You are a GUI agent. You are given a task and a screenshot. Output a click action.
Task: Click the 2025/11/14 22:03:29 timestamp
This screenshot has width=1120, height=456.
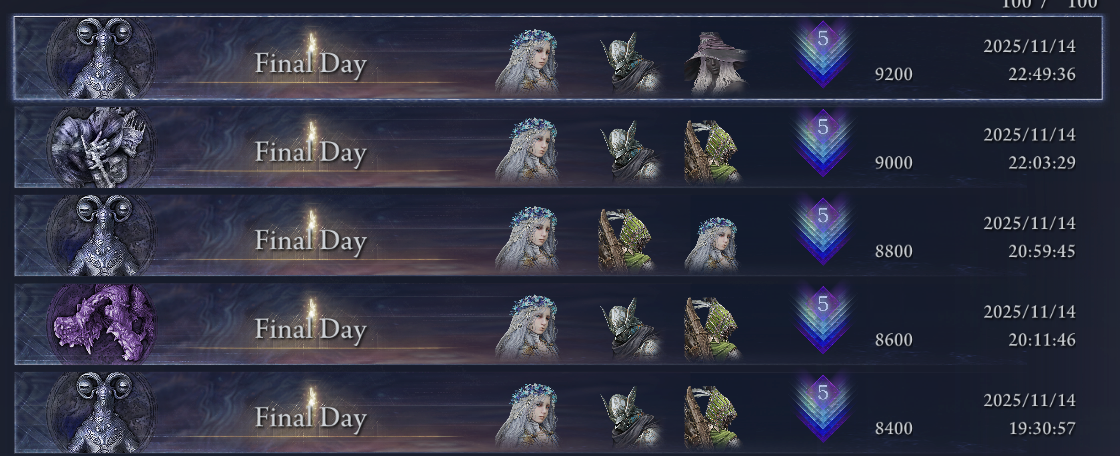click(x=1029, y=149)
